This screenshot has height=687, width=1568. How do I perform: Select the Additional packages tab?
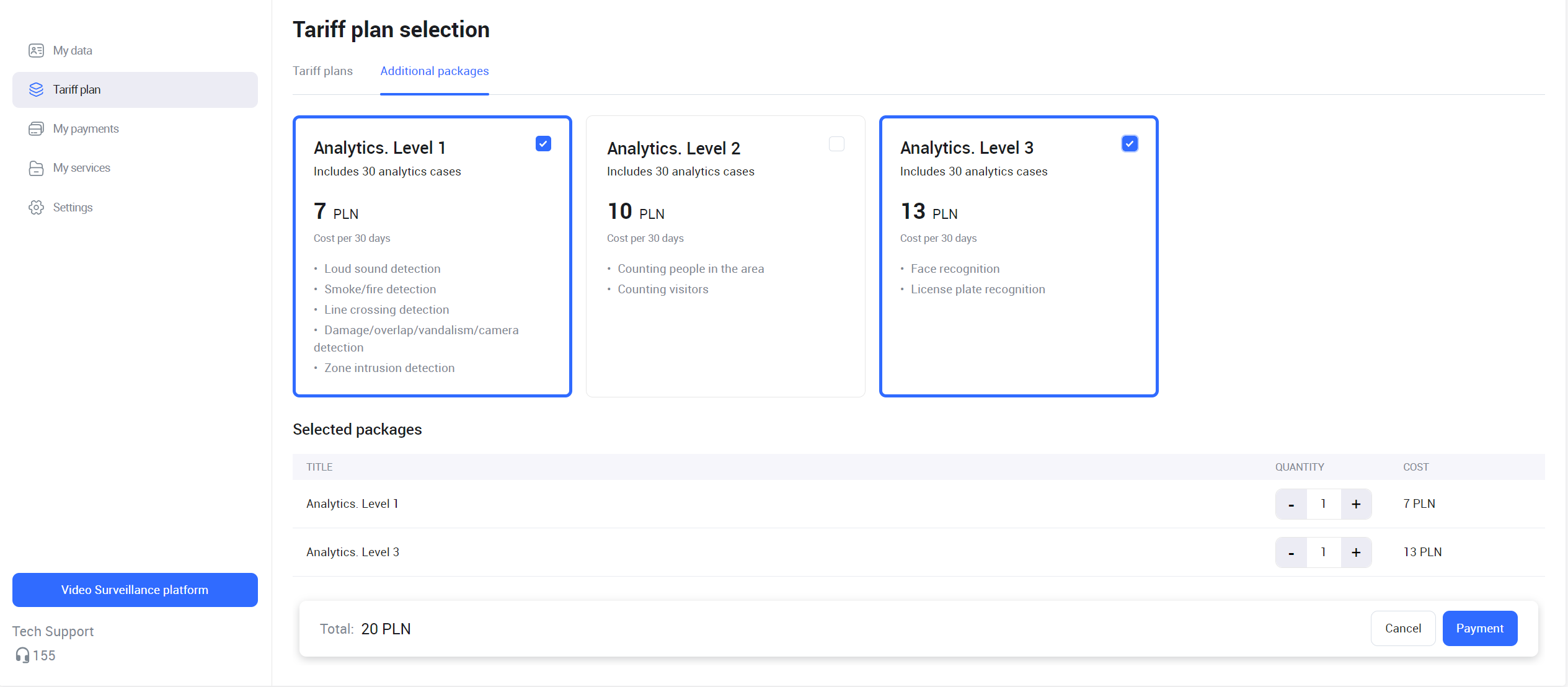click(434, 71)
